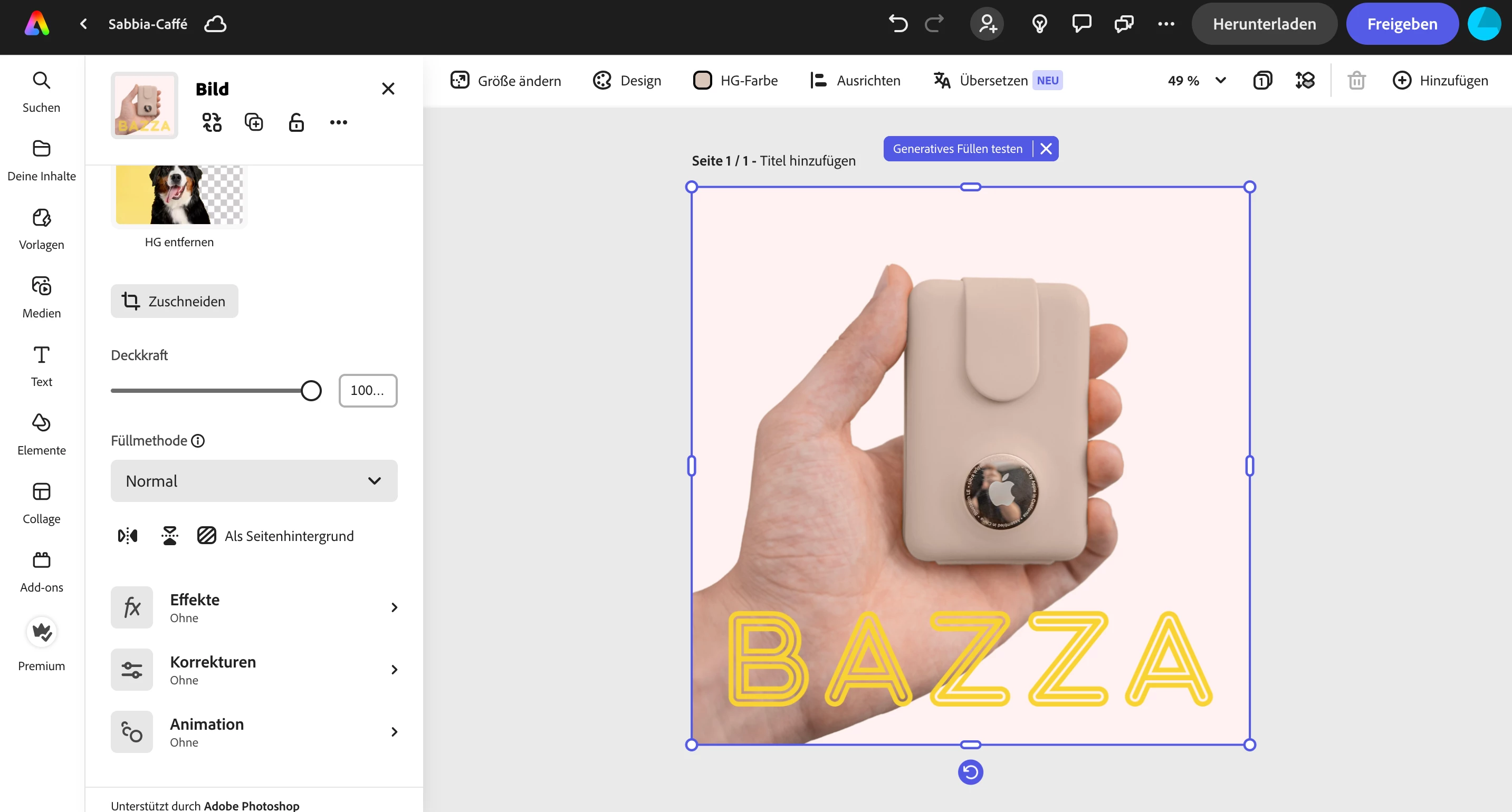Open the comments speech bubble icon
This screenshot has width=1512, height=812.
[1081, 24]
